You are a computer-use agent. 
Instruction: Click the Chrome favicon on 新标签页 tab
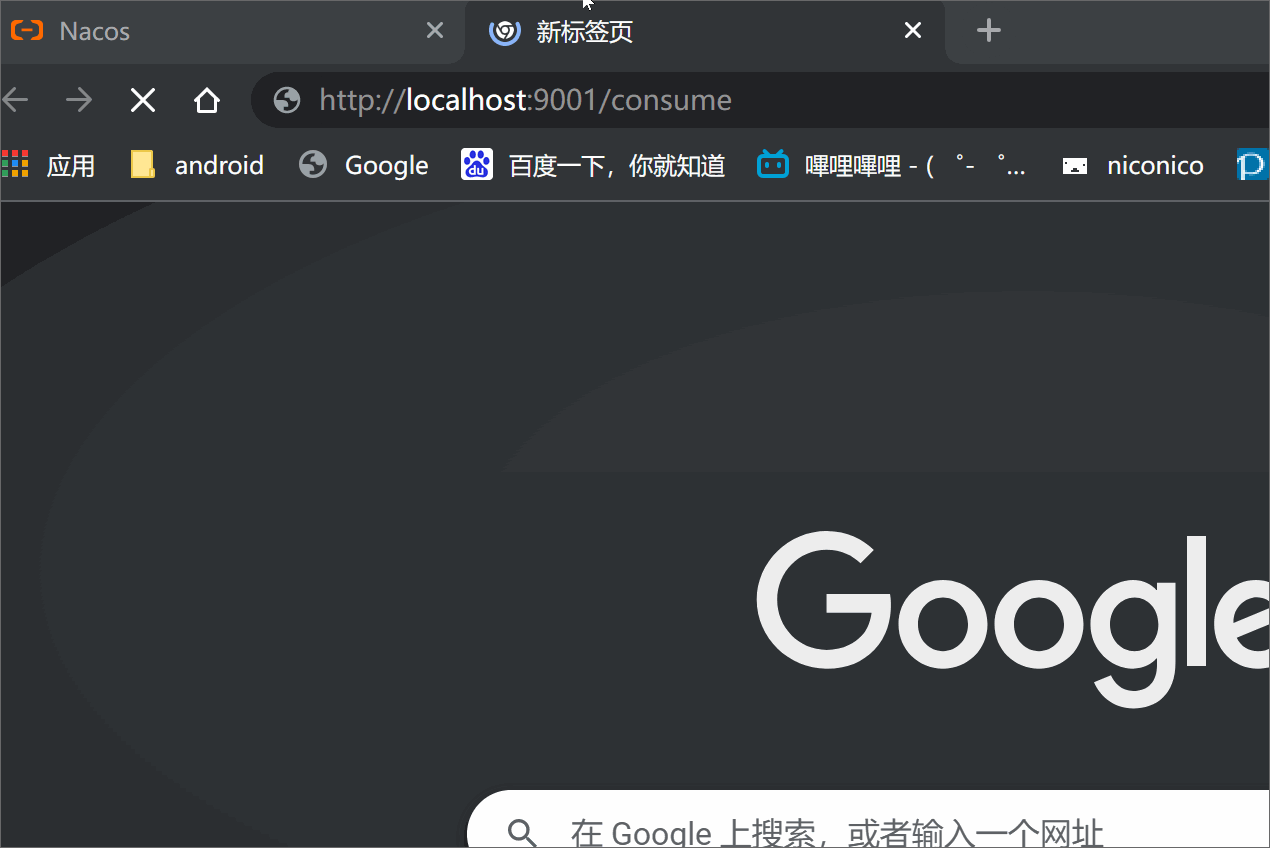(504, 32)
